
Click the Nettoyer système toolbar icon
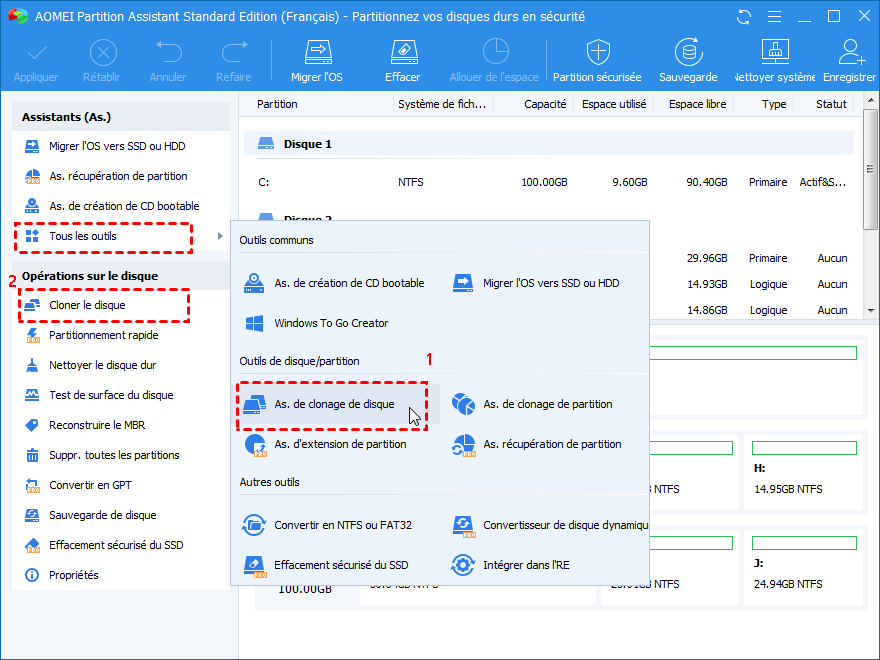click(x=775, y=52)
